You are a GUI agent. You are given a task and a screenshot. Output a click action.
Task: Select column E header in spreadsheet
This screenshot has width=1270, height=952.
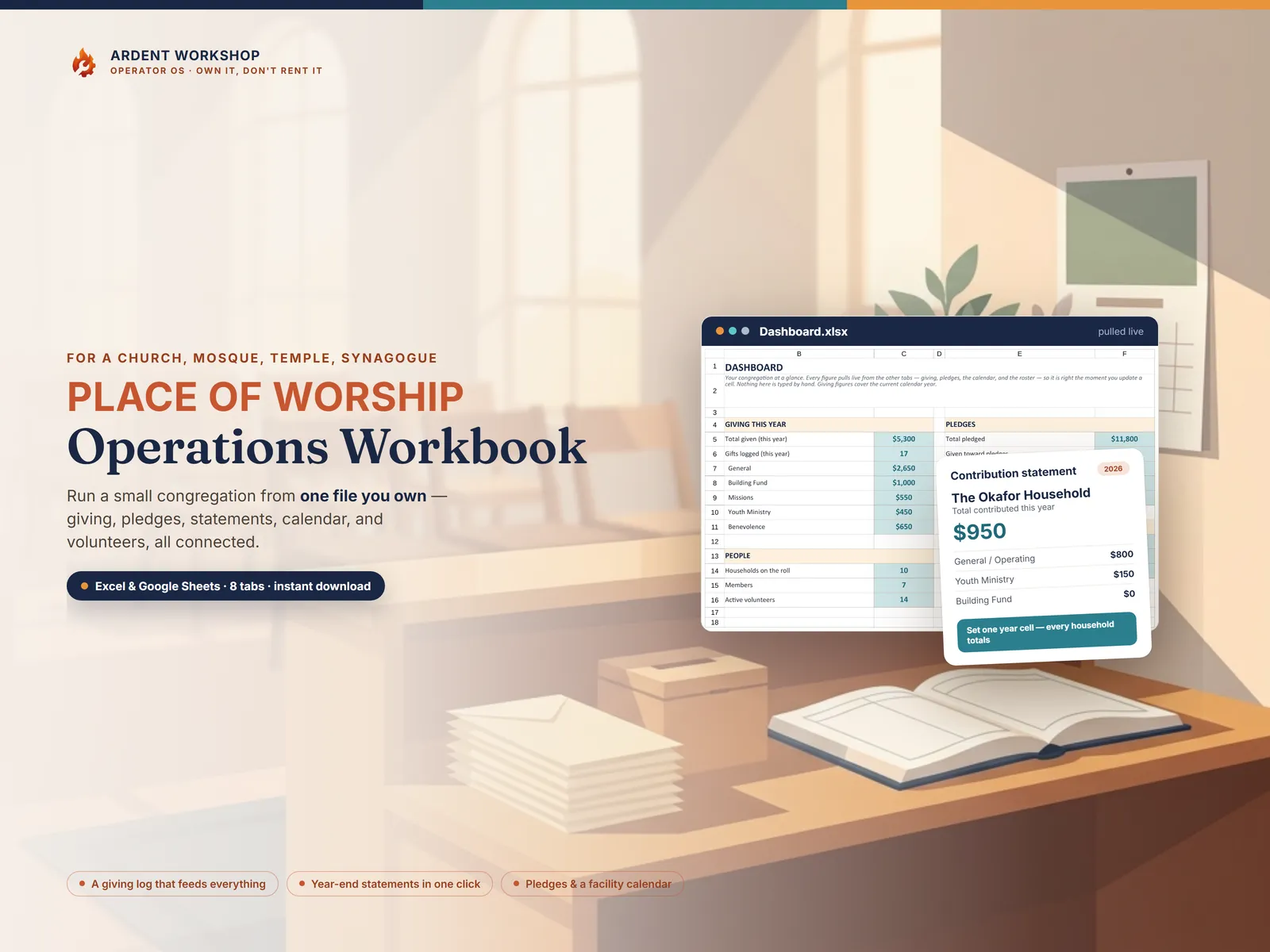pyautogui.click(x=1019, y=354)
